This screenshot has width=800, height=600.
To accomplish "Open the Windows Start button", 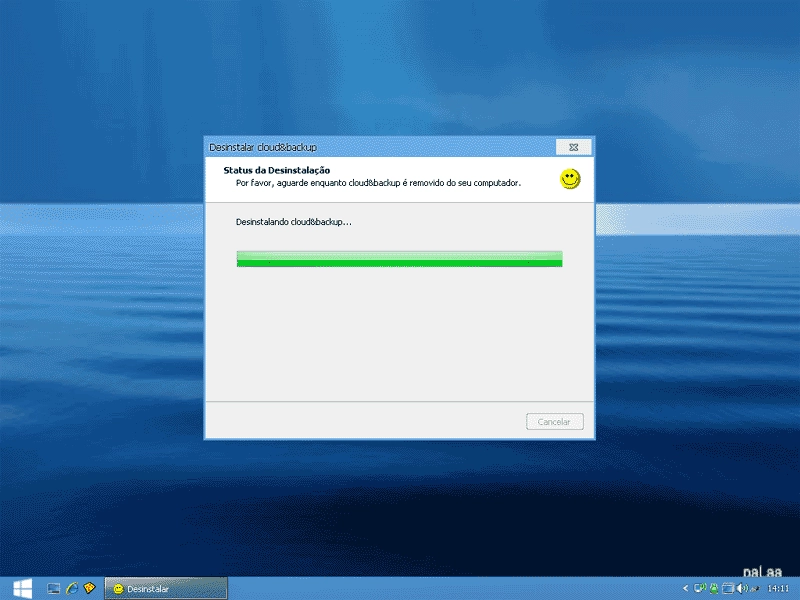I will pyautogui.click(x=22, y=588).
